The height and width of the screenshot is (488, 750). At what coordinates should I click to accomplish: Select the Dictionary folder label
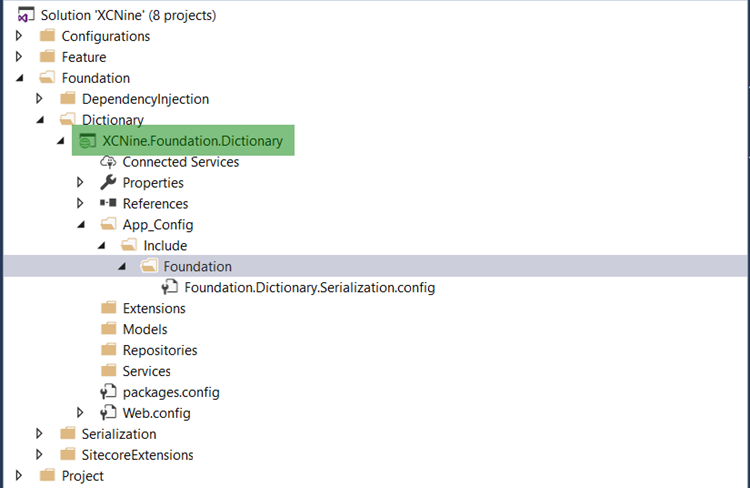[112, 120]
